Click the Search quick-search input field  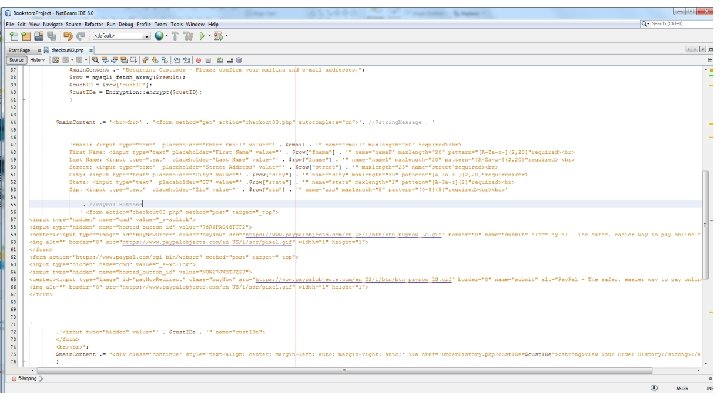click(x=677, y=23)
